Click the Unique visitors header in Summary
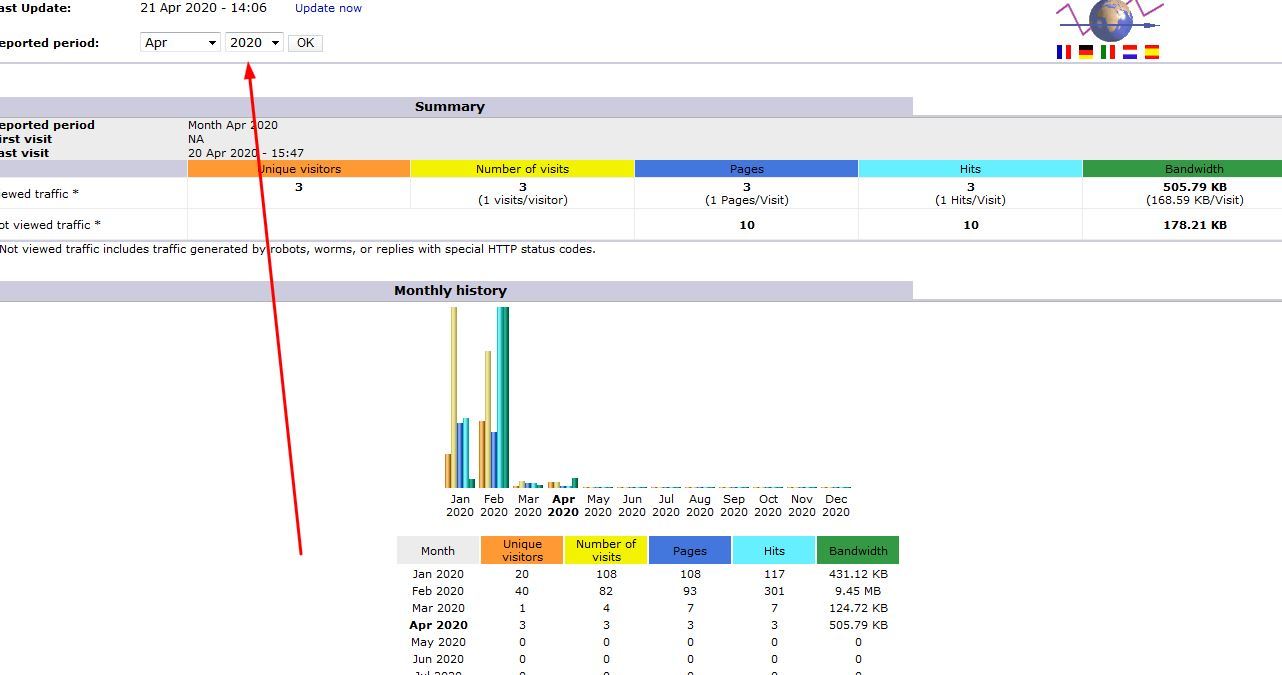1282x675 pixels. (x=299, y=169)
